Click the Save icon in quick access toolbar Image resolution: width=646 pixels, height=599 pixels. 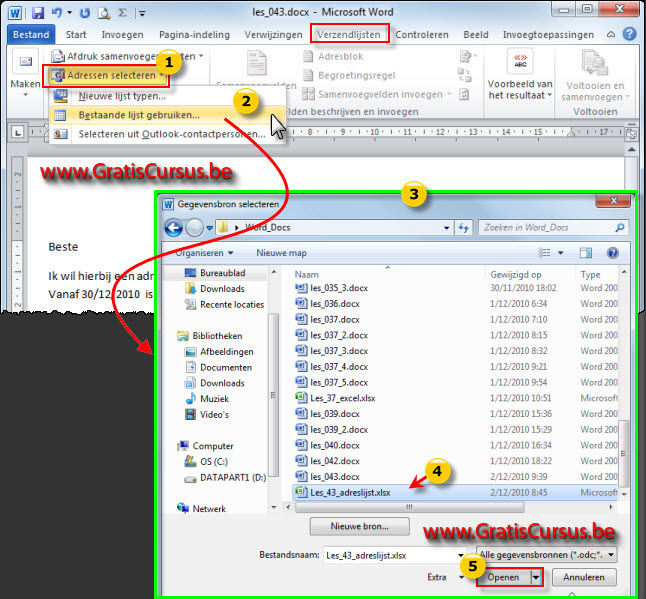(x=38, y=13)
